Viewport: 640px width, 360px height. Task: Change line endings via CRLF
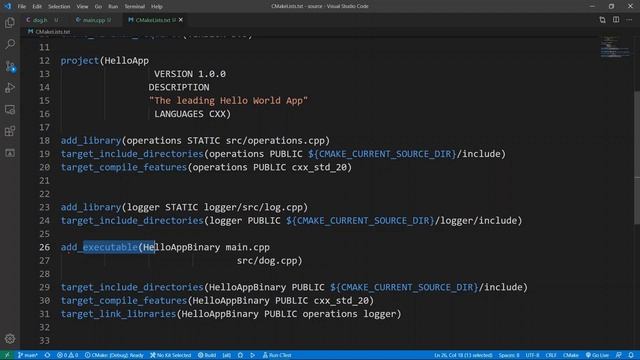coord(551,355)
